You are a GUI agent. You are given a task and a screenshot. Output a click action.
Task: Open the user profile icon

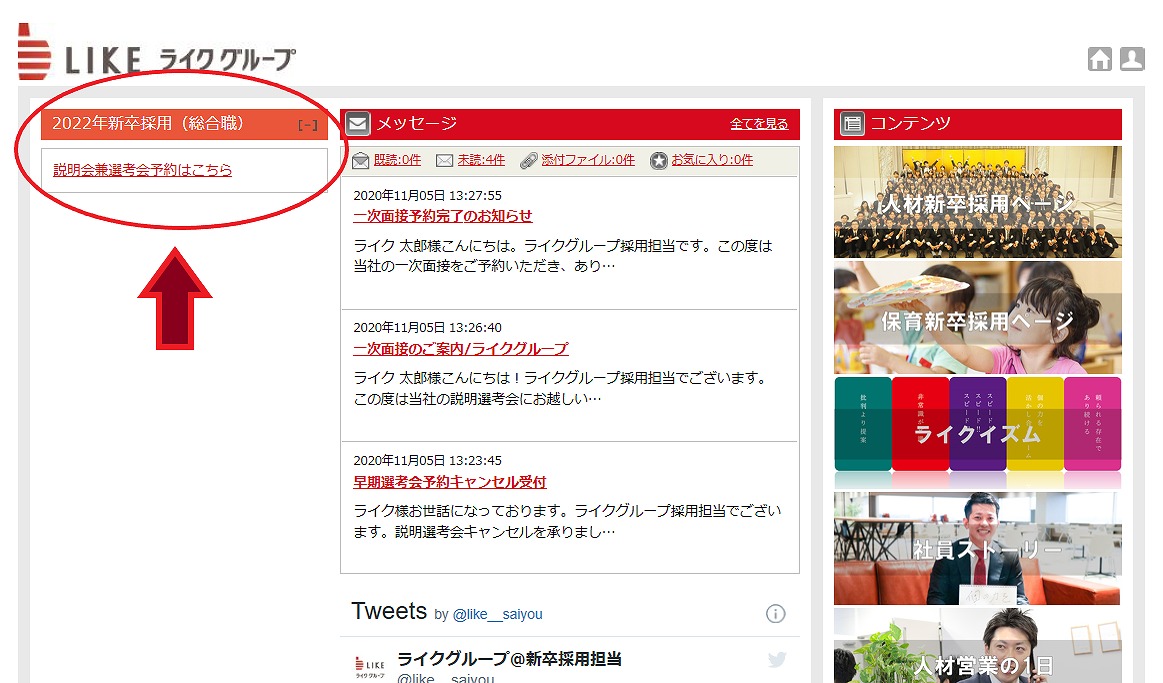(1132, 59)
